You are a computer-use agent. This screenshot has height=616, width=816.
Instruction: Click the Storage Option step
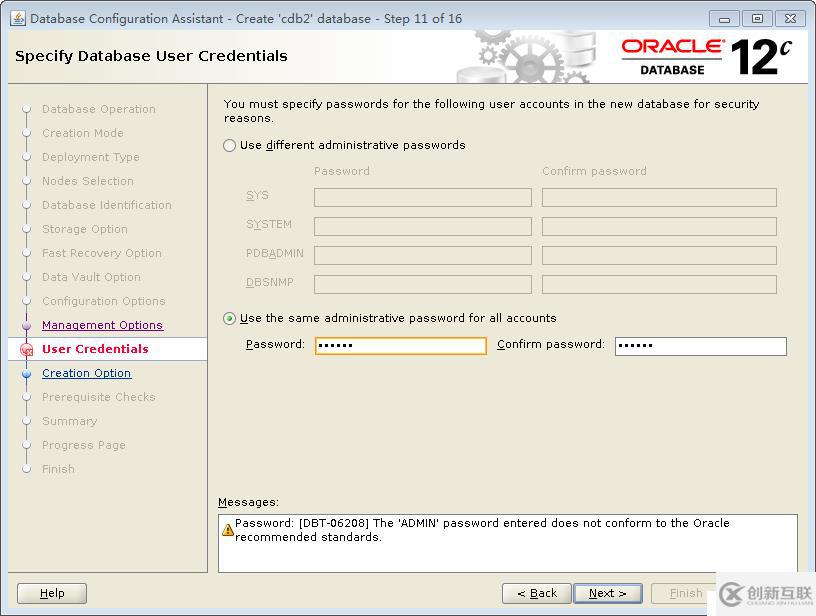[85, 229]
